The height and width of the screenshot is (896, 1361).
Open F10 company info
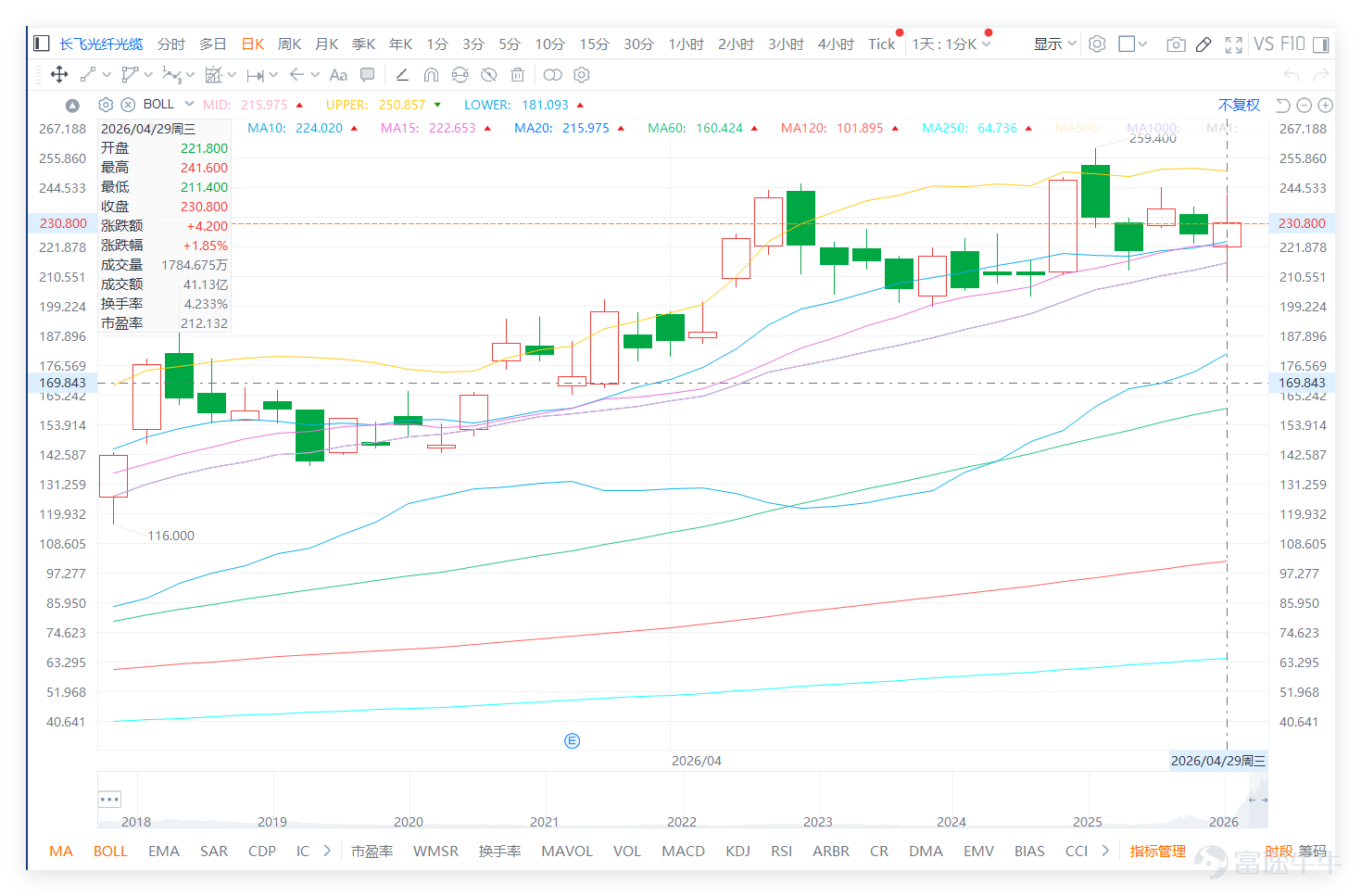click(1292, 44)
